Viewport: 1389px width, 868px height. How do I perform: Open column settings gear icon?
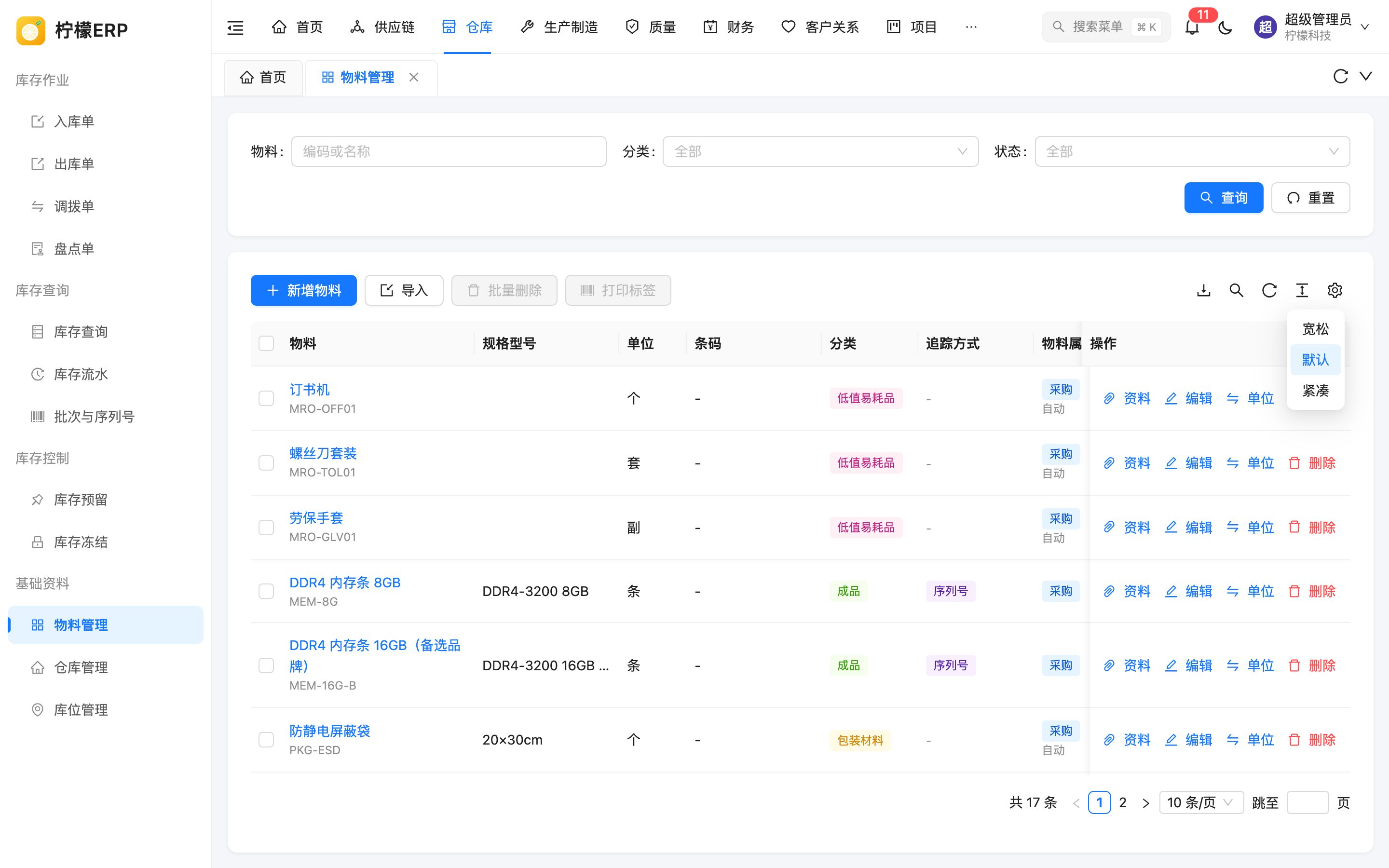coord(1335,290)
